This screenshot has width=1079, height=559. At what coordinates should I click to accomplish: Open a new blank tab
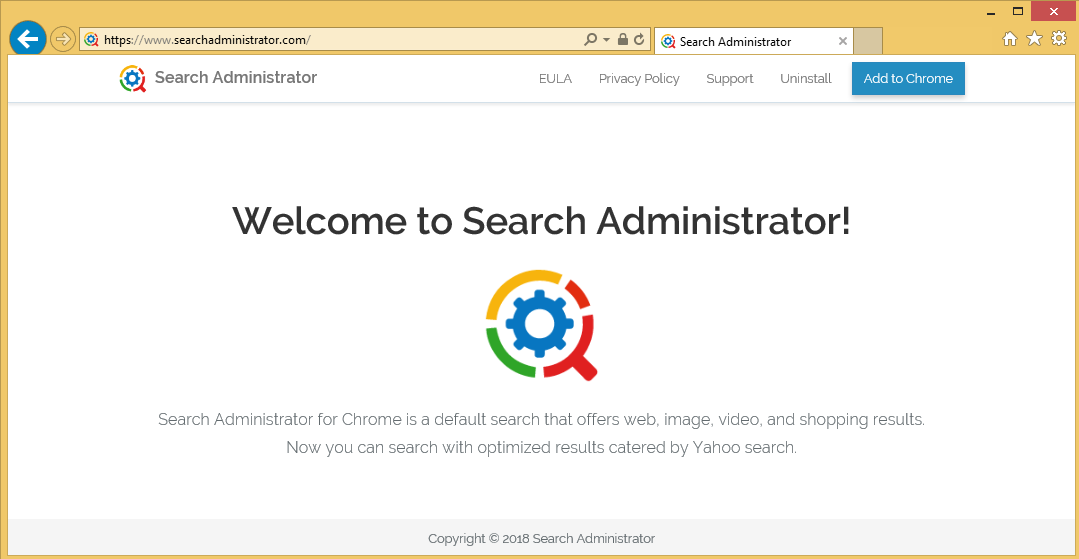[x=868, y=41]
